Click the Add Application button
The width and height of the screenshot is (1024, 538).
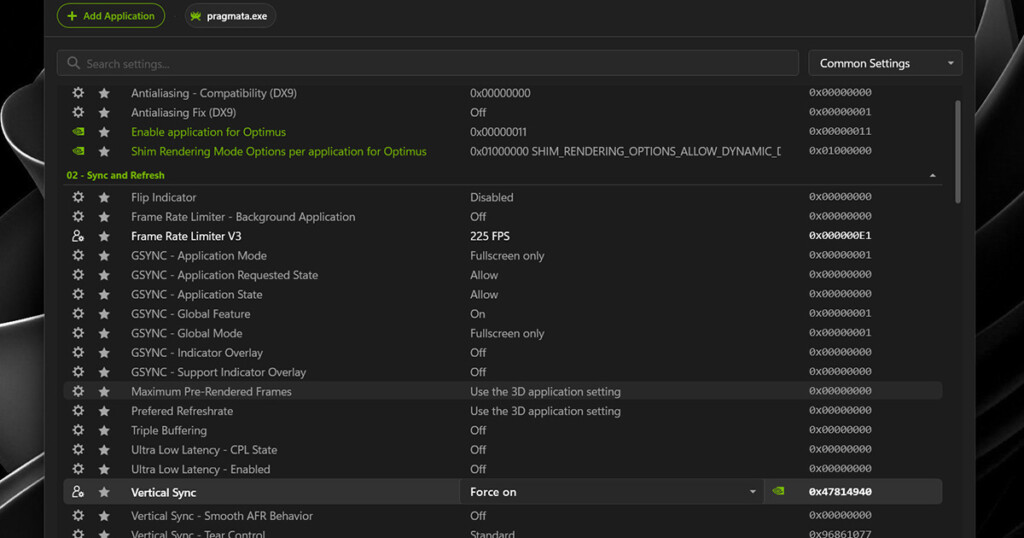(x=111, y=16)
